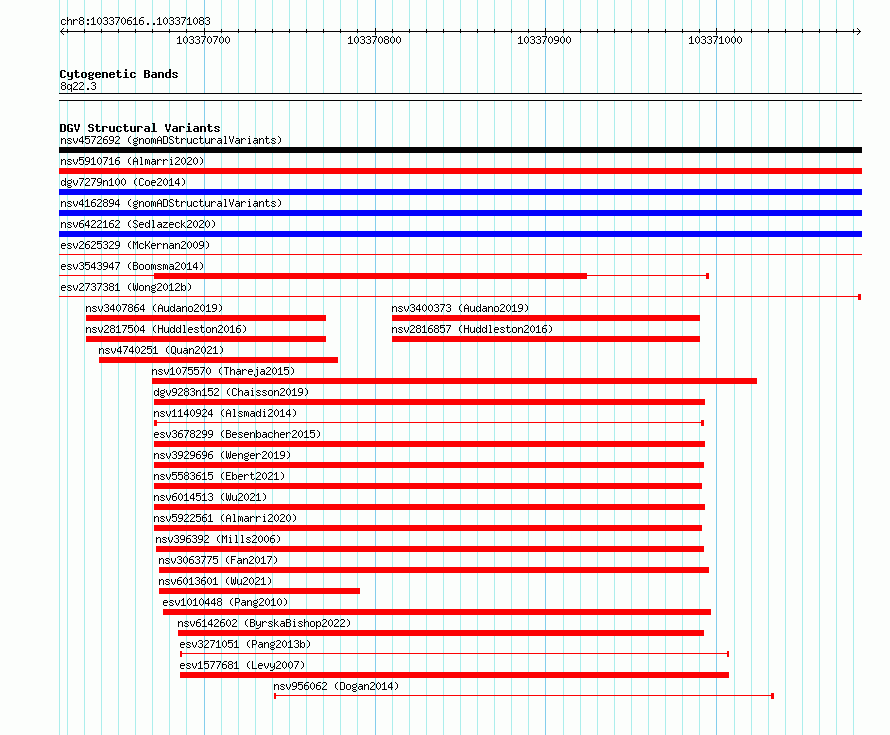Select the red nsv1075570 variant bar

(x=455, y=381)
